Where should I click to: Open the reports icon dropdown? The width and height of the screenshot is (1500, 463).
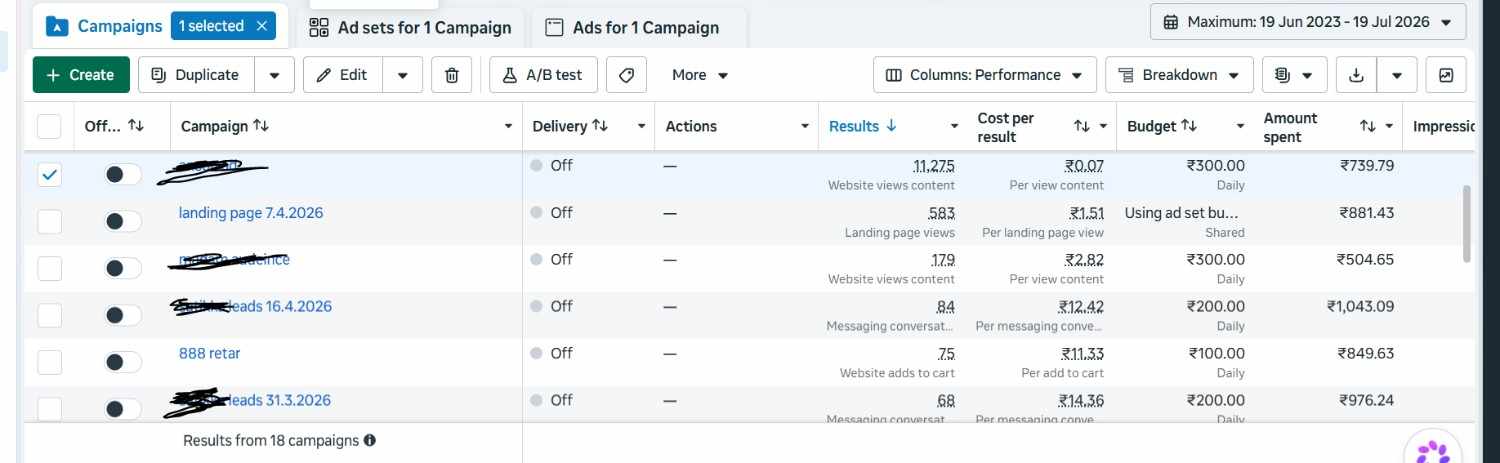[1295, 75]
